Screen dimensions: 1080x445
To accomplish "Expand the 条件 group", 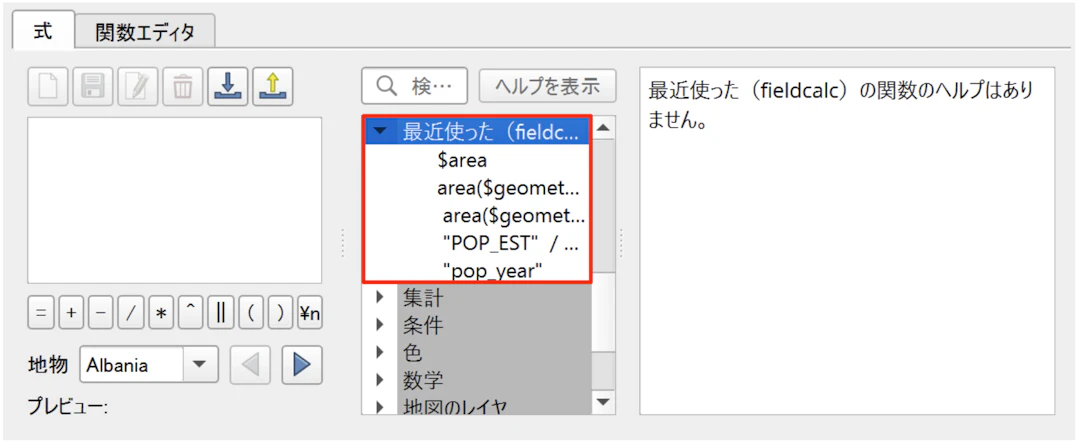I will [x=380, y=324].
